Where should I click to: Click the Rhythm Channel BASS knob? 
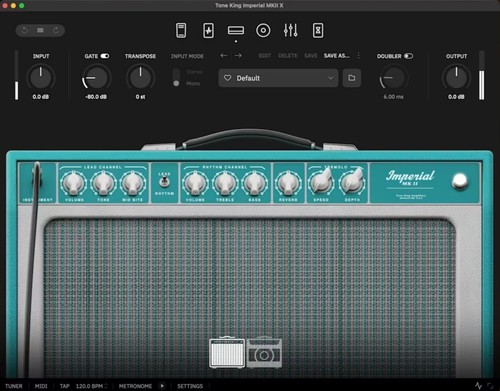[x=254, y=183]
